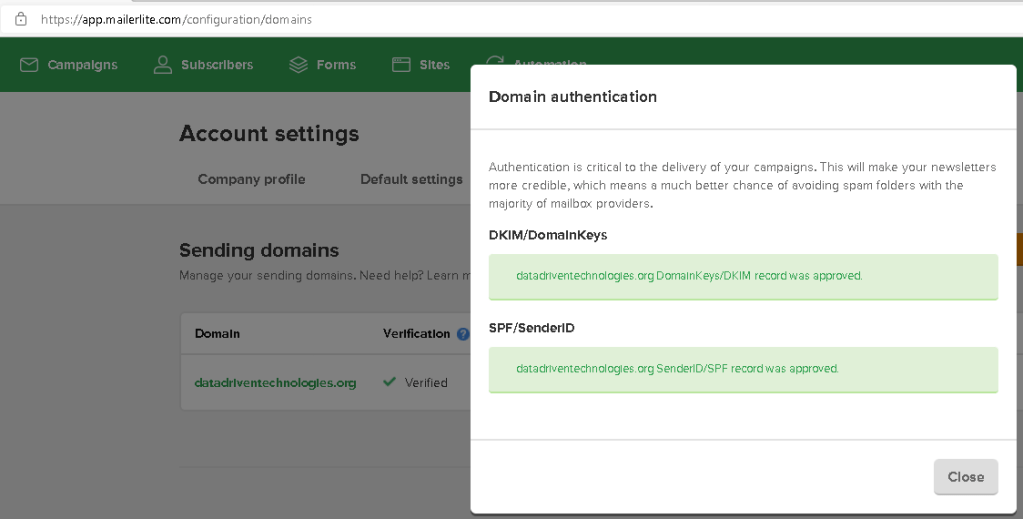Open the Default settings tab
The height and width of the screenshot is (519, 1023).
411,179
